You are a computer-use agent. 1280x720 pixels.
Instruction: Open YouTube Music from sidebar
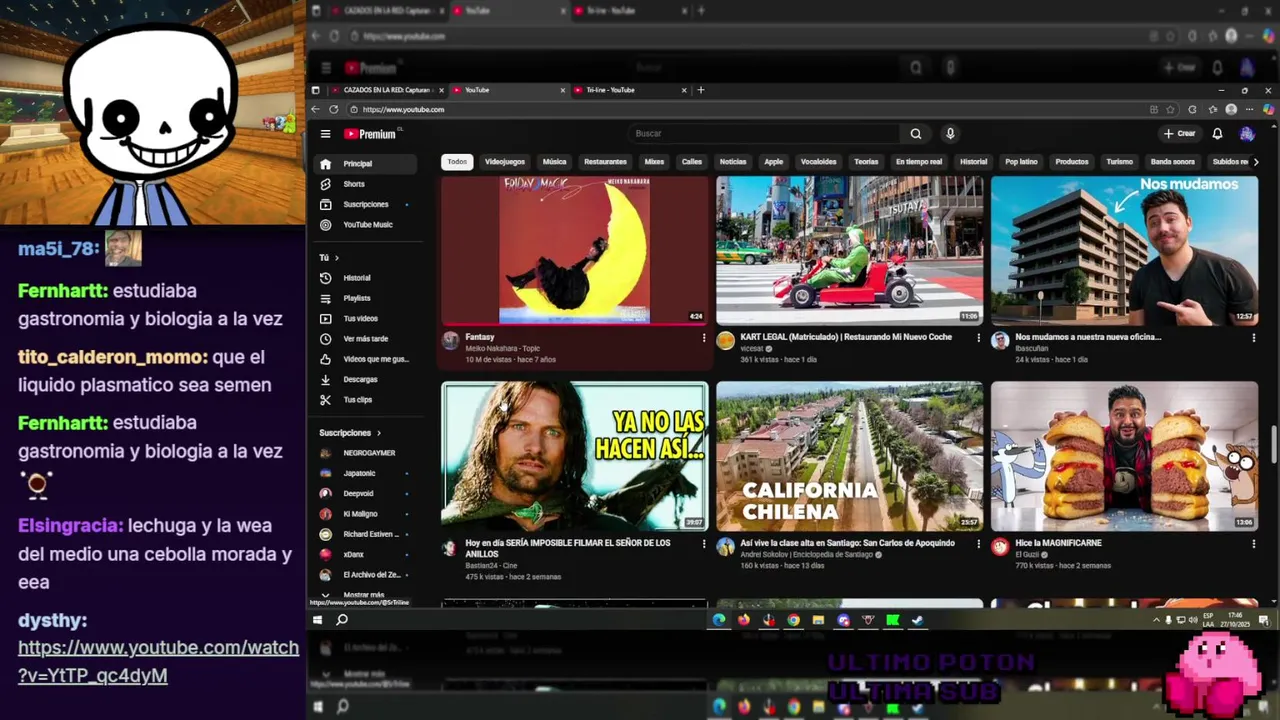pos(368,225)
